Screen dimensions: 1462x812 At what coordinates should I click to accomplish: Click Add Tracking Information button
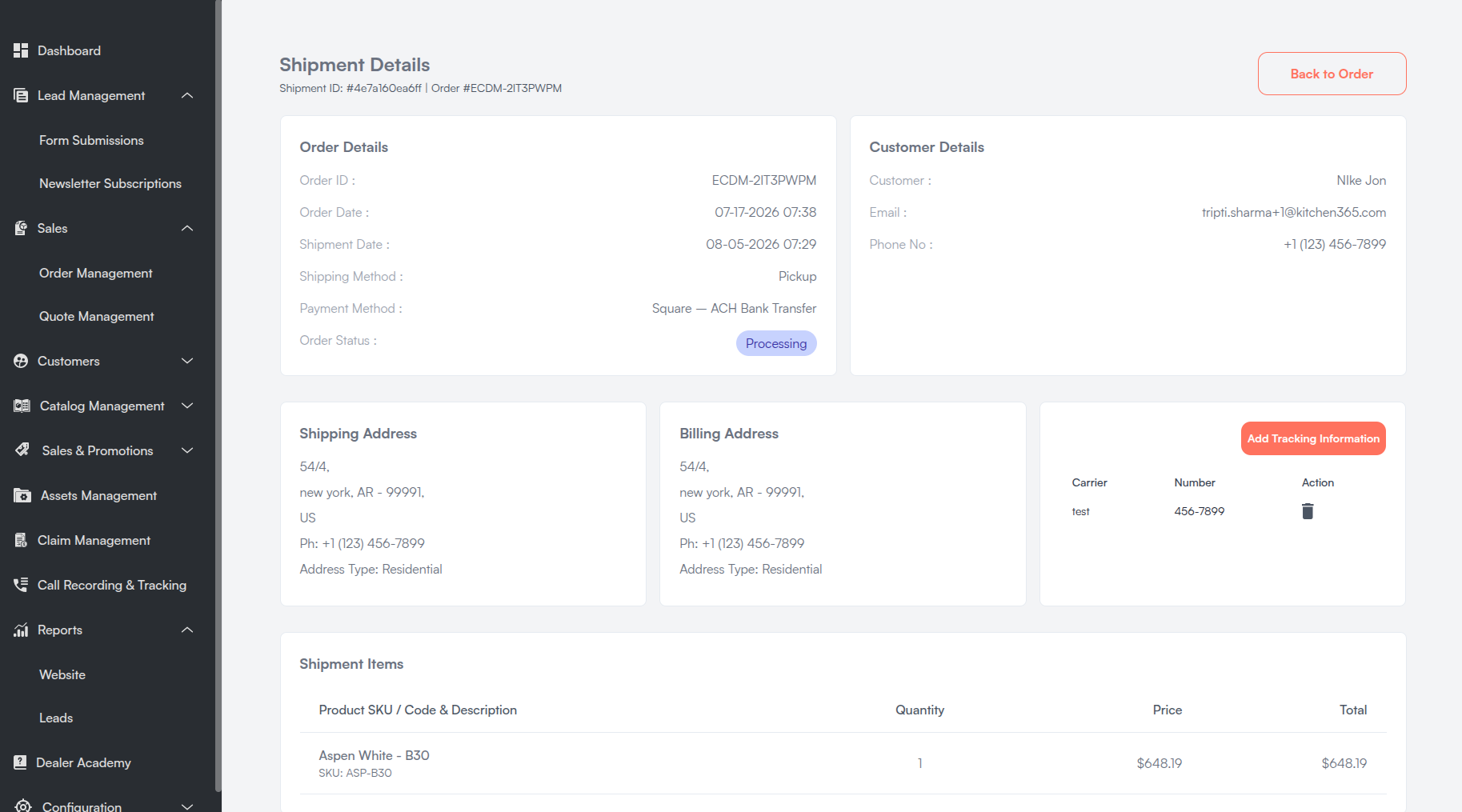[x=1313, y=438]
